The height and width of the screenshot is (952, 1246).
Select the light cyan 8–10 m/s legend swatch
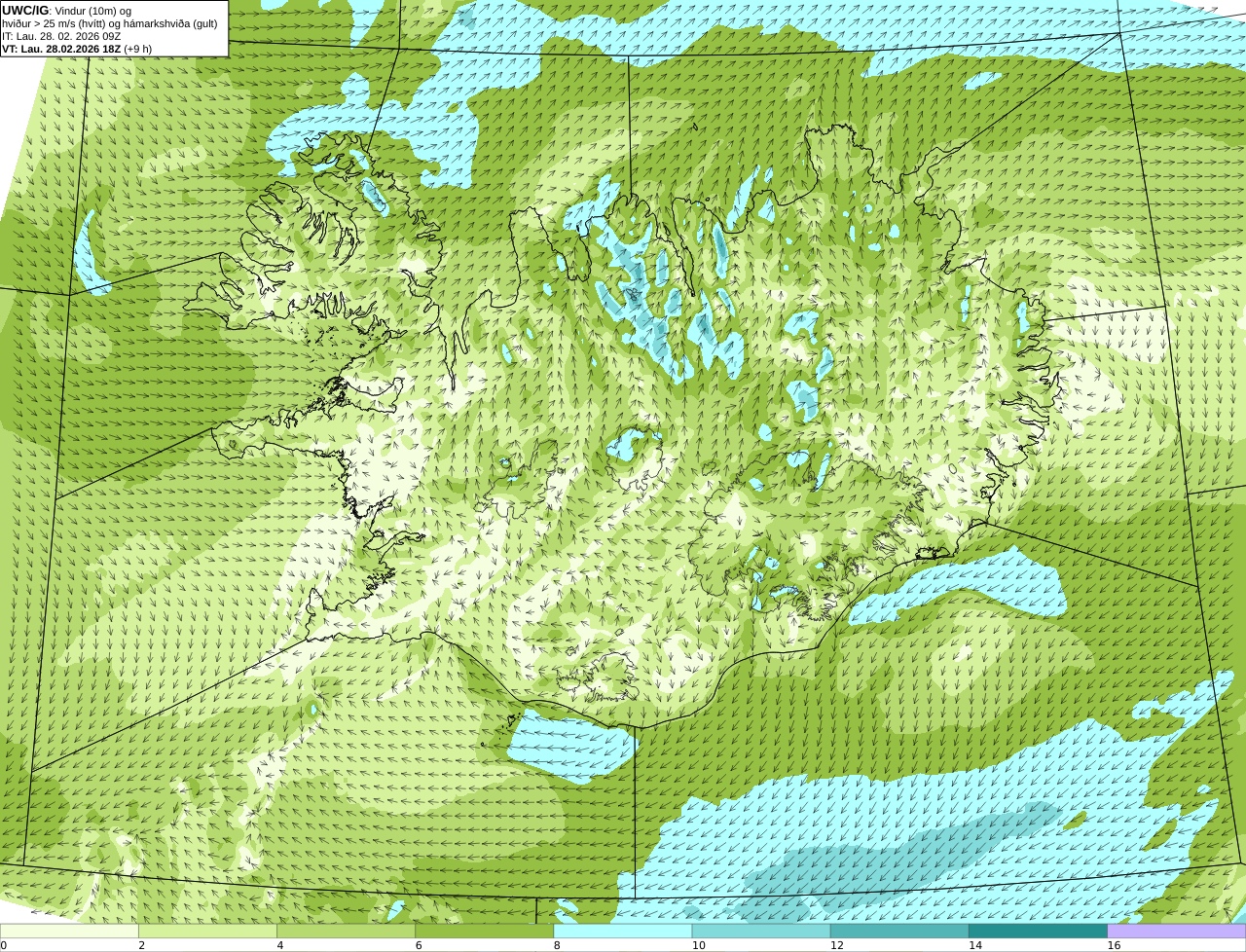tap(622, 932)
